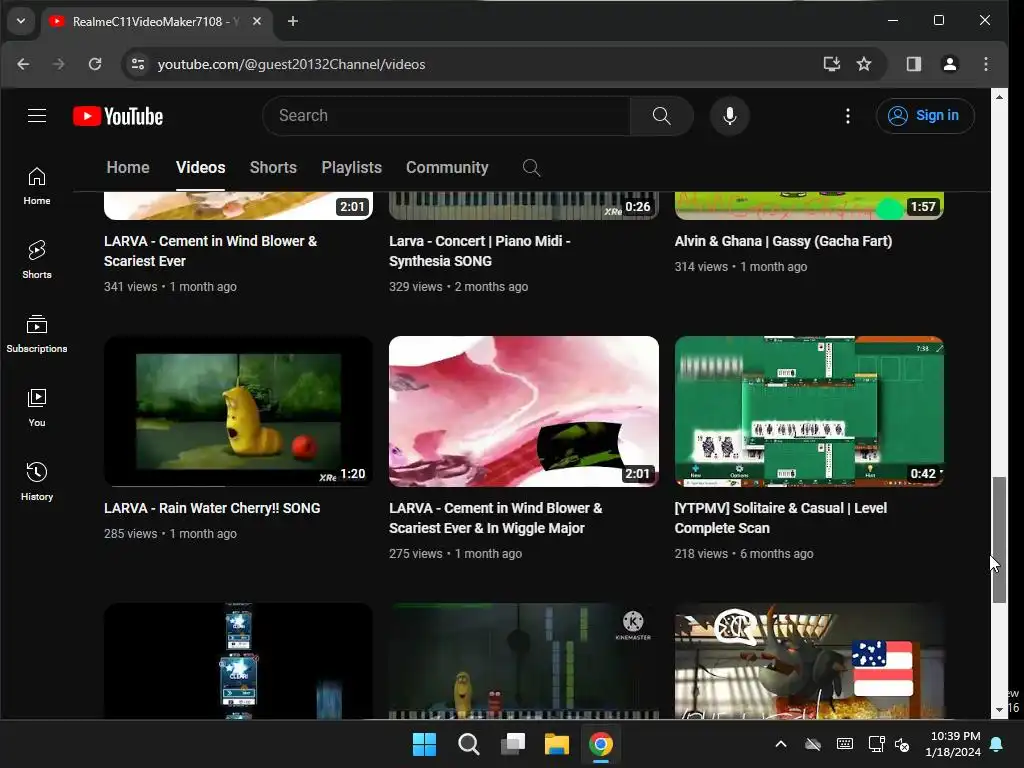
Task: Switch to channel Home tab
Action: [128, 168]
